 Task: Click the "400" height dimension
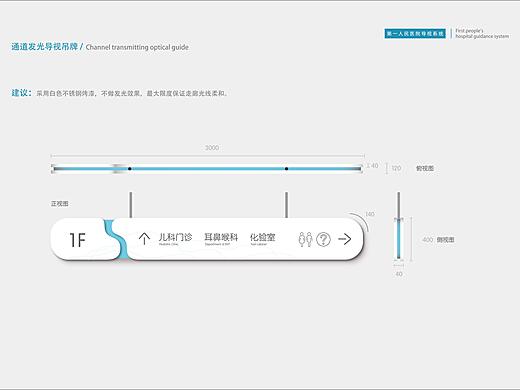point(428,240)
